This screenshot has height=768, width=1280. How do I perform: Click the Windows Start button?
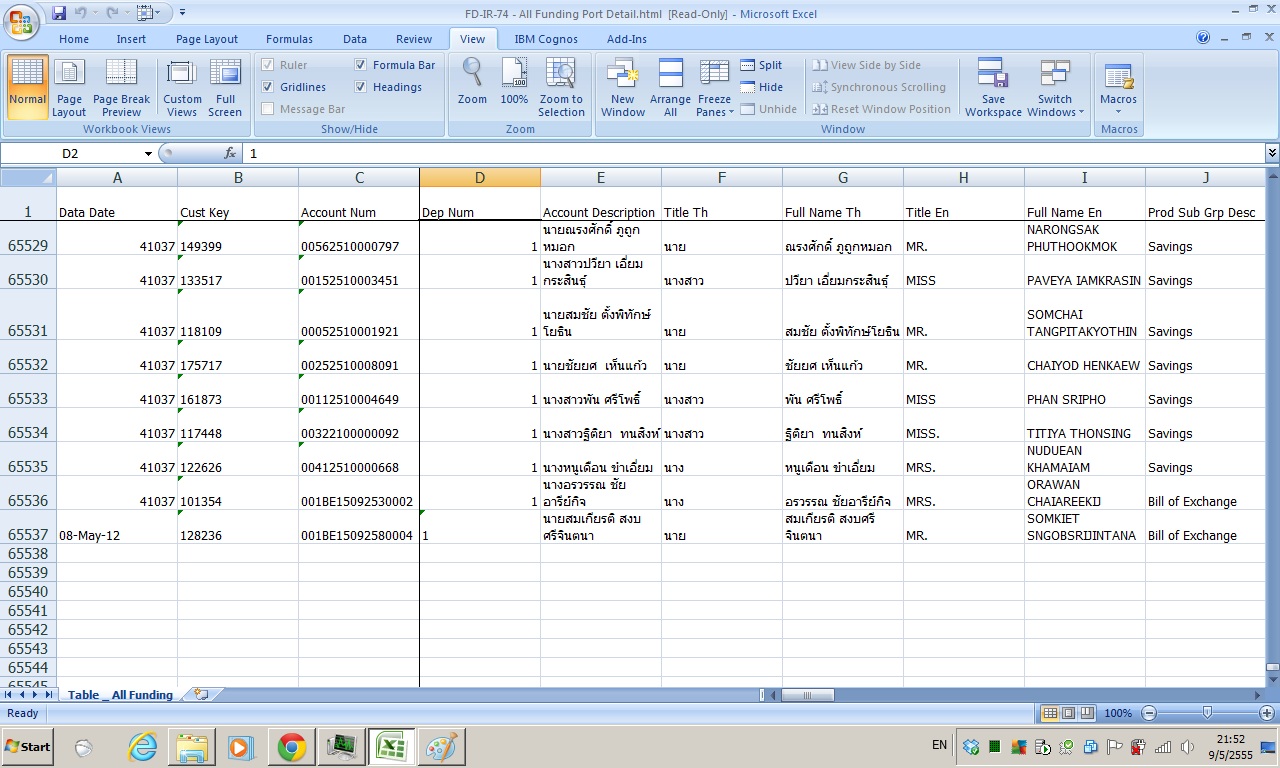pyautogui.click(x=28, y=747)
